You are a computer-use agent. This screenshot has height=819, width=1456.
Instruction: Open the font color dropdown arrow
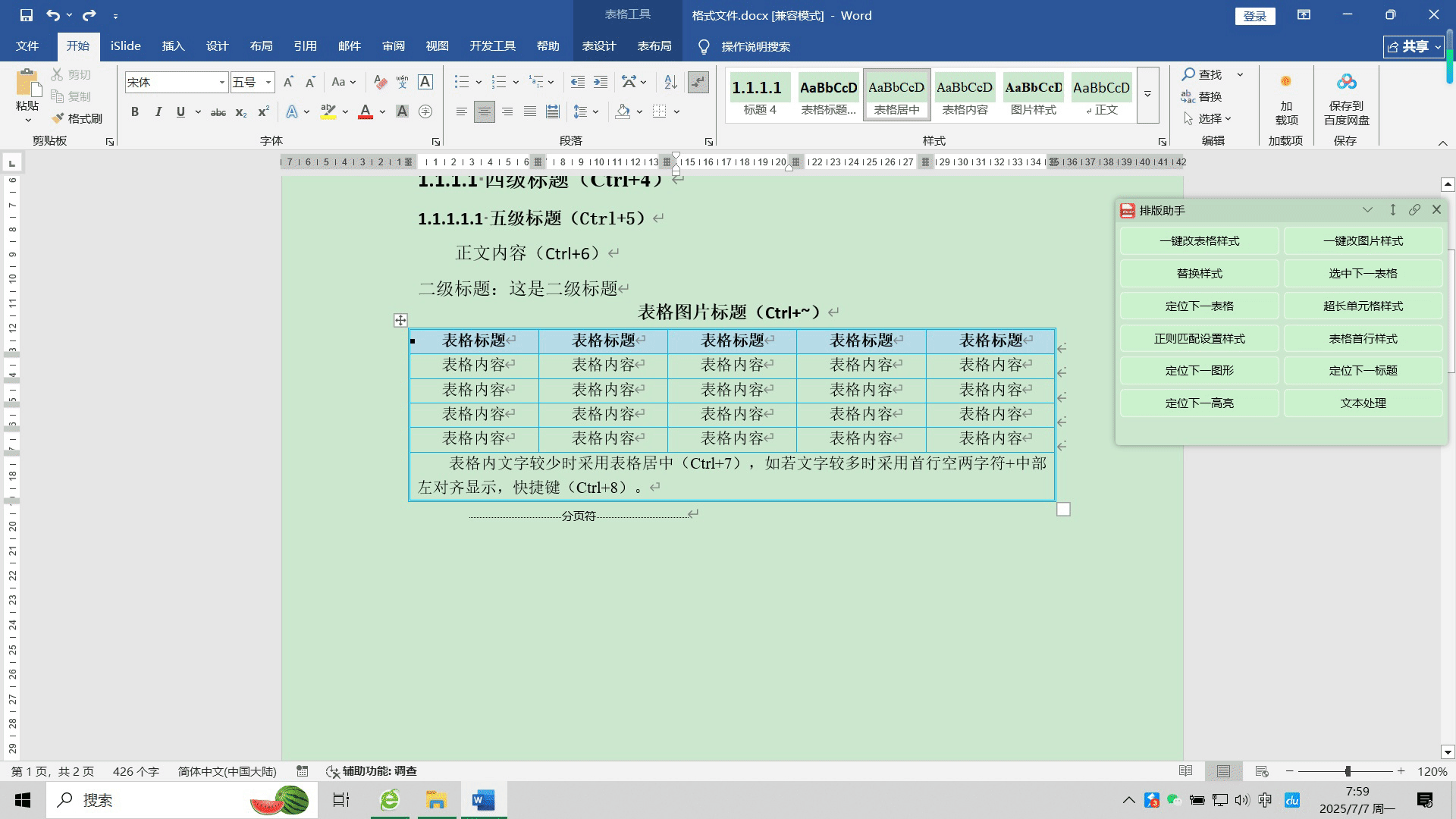point(383,112)
